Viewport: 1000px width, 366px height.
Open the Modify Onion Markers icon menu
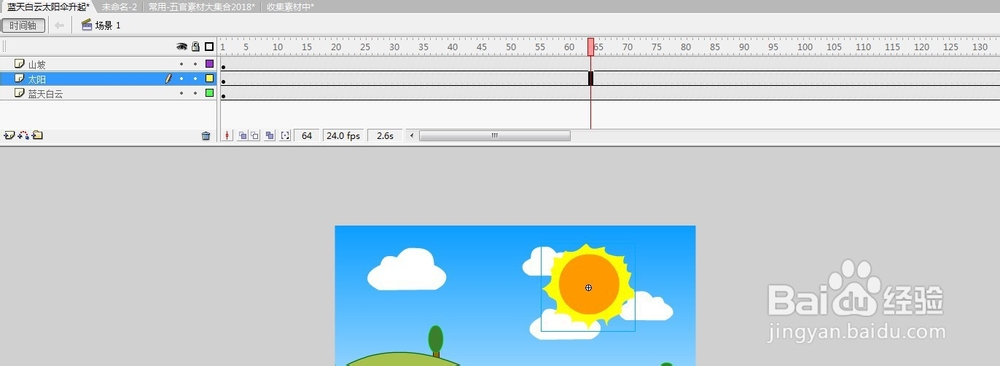(285, 136)
